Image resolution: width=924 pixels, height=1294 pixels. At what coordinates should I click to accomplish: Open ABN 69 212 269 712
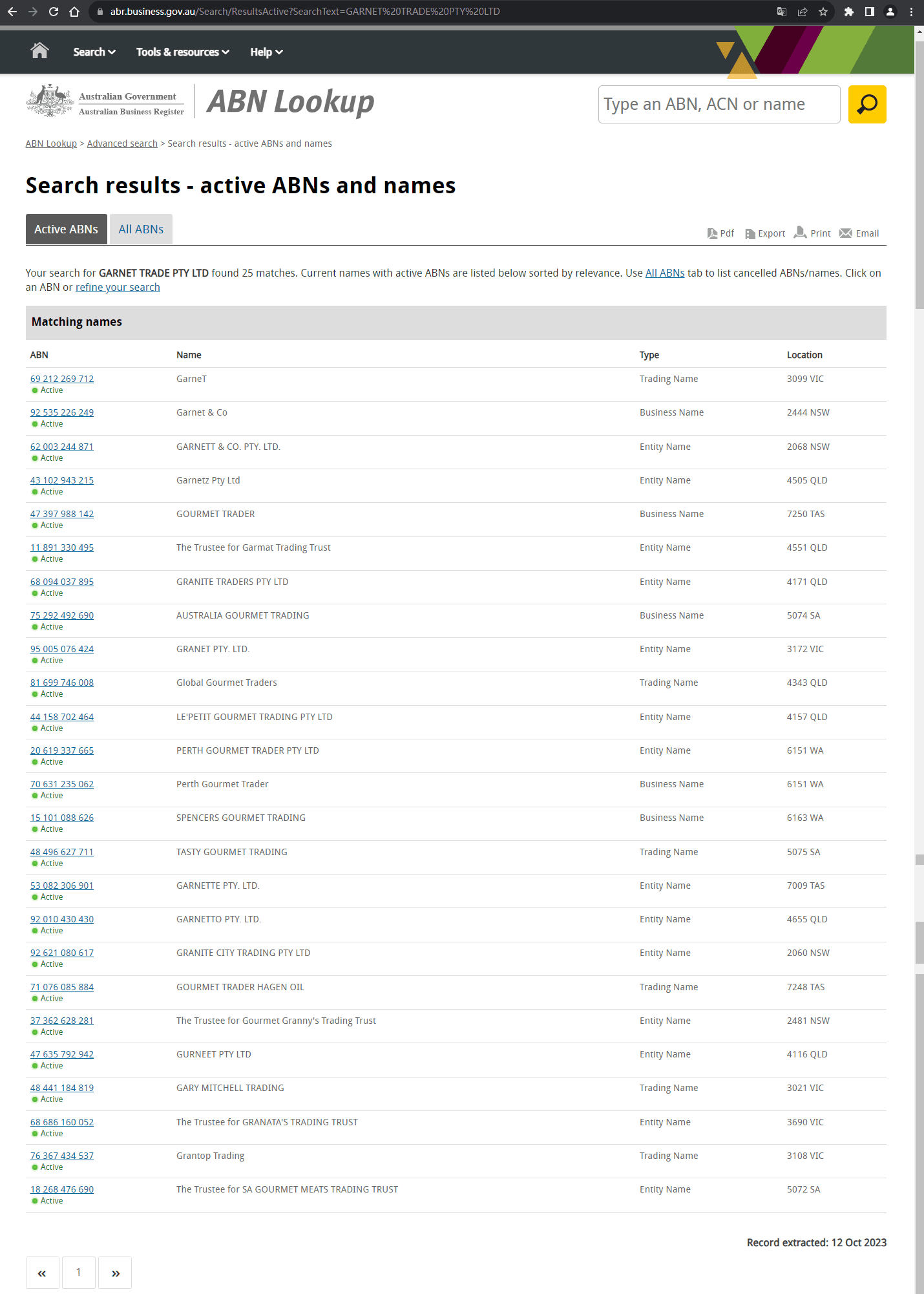click(62, 379)
